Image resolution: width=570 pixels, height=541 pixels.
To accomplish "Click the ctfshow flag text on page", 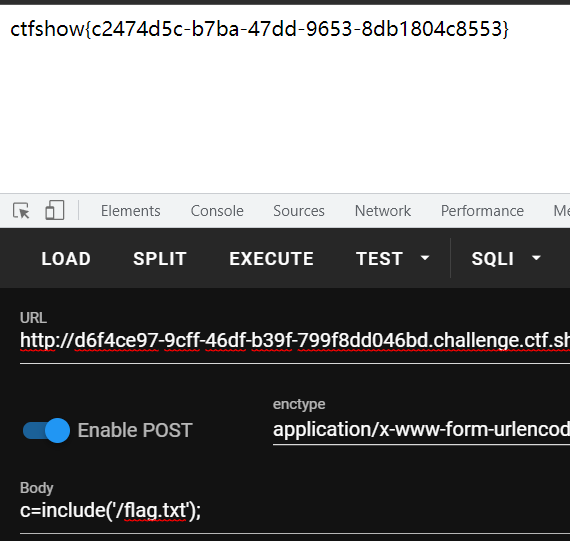I will click(259, 29).
